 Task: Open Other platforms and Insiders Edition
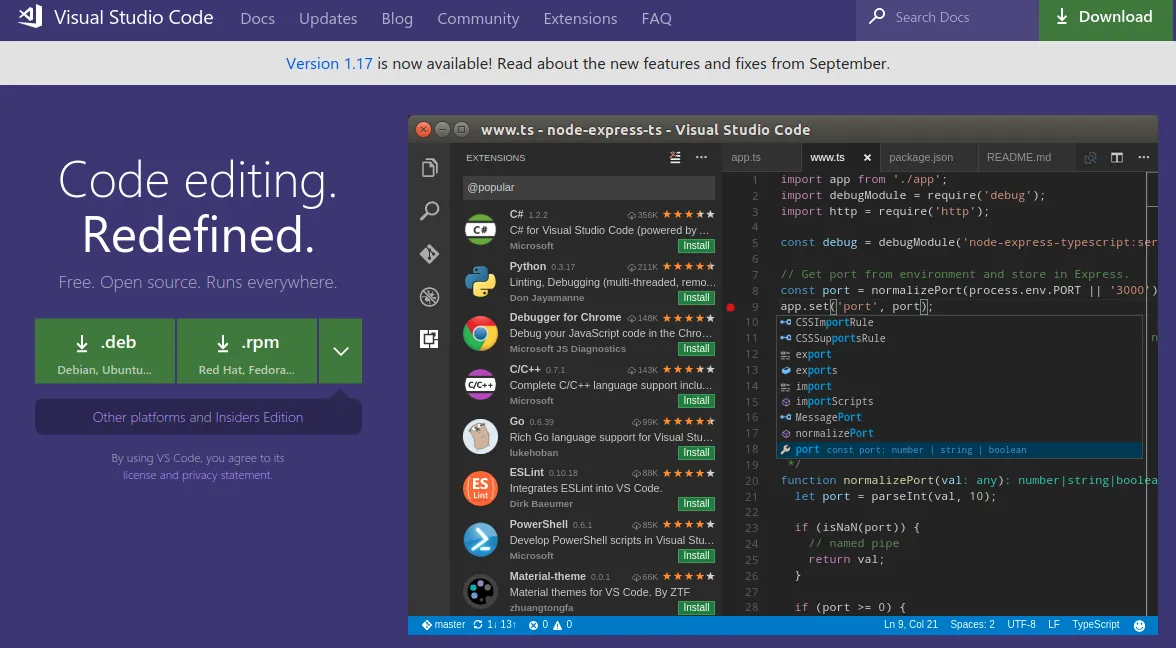[198, 417]
